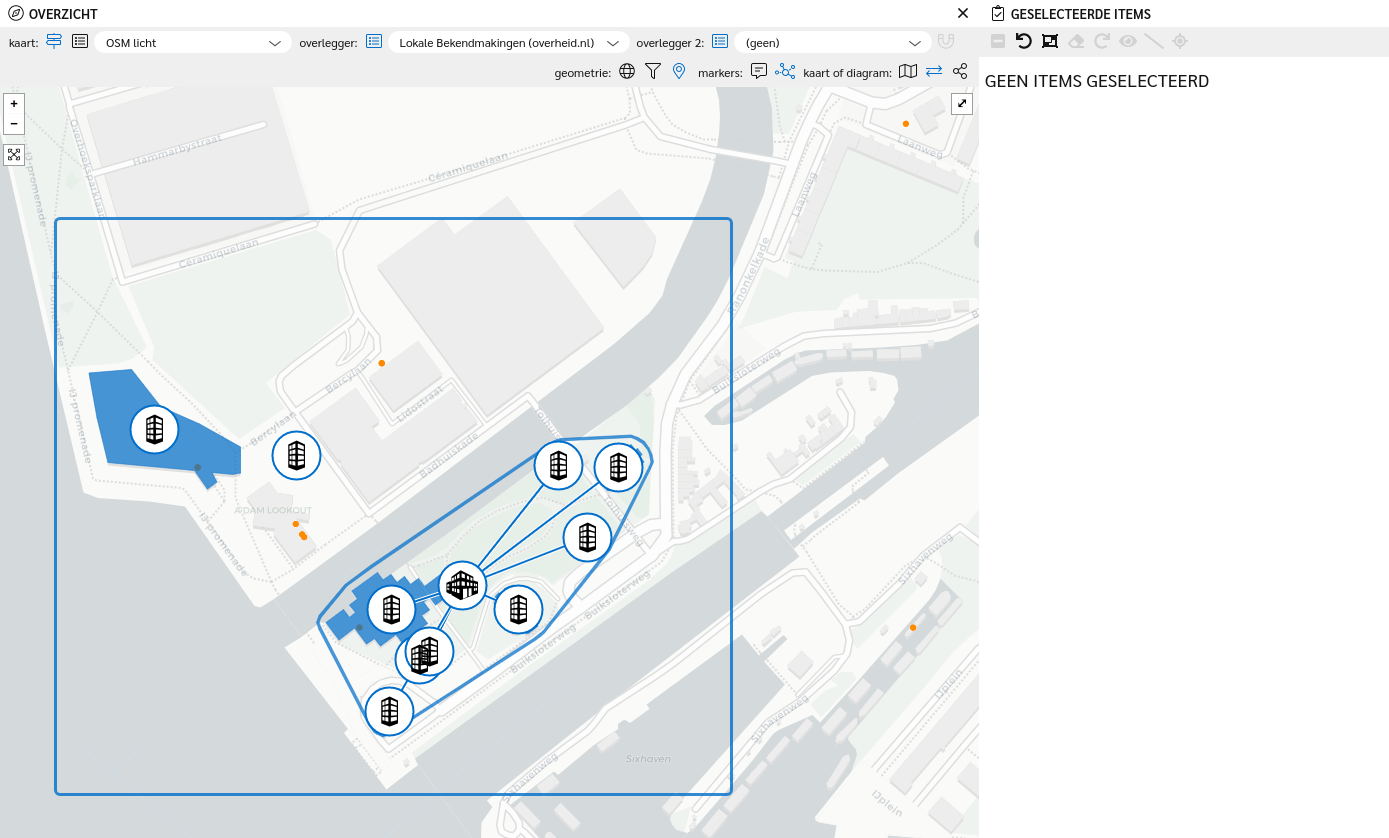Viewport: 1389px width, 838px height.
Task: Click the globe icon next to geometrie
Action: pos(627,71)
